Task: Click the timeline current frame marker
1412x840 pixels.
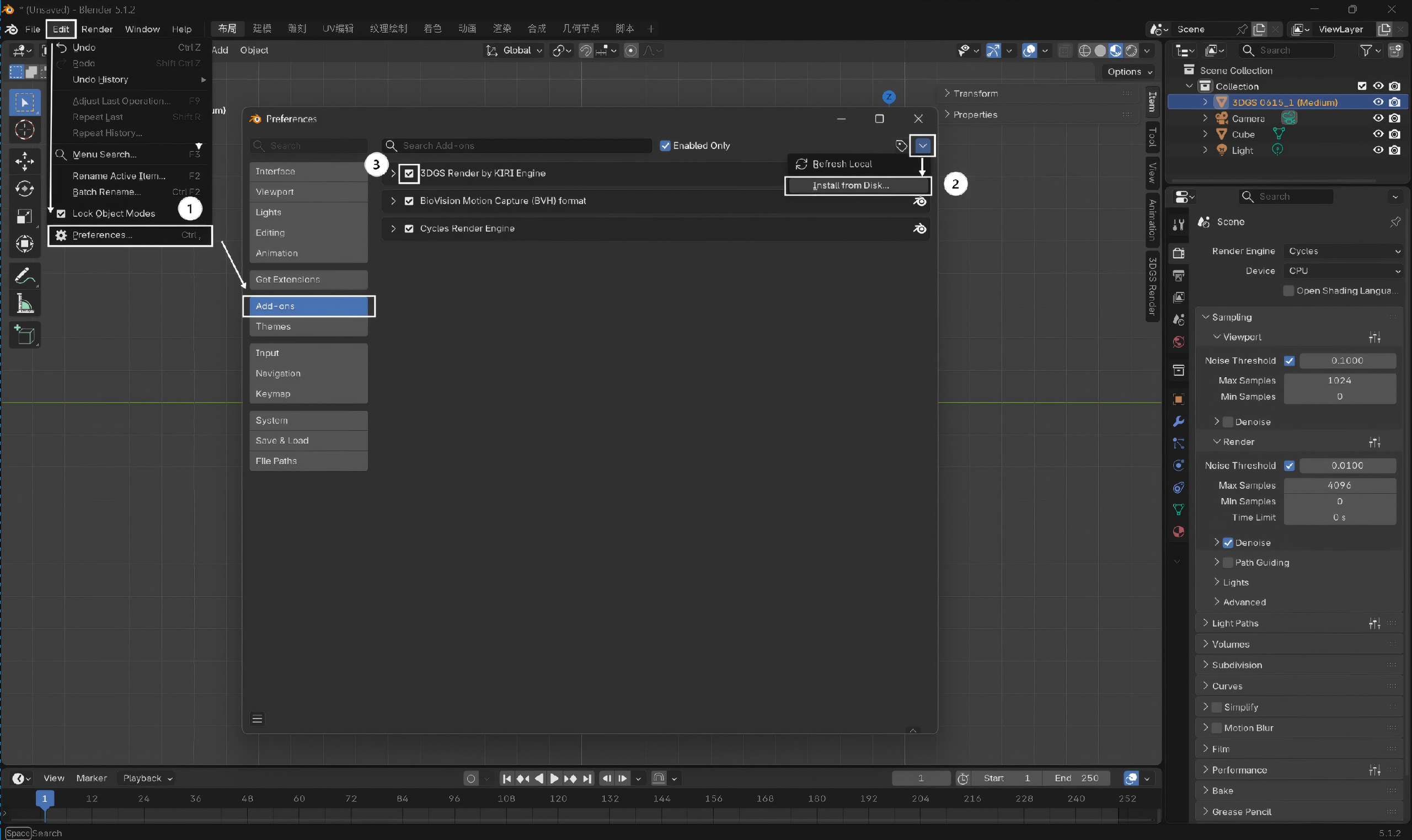Action: 45,799
